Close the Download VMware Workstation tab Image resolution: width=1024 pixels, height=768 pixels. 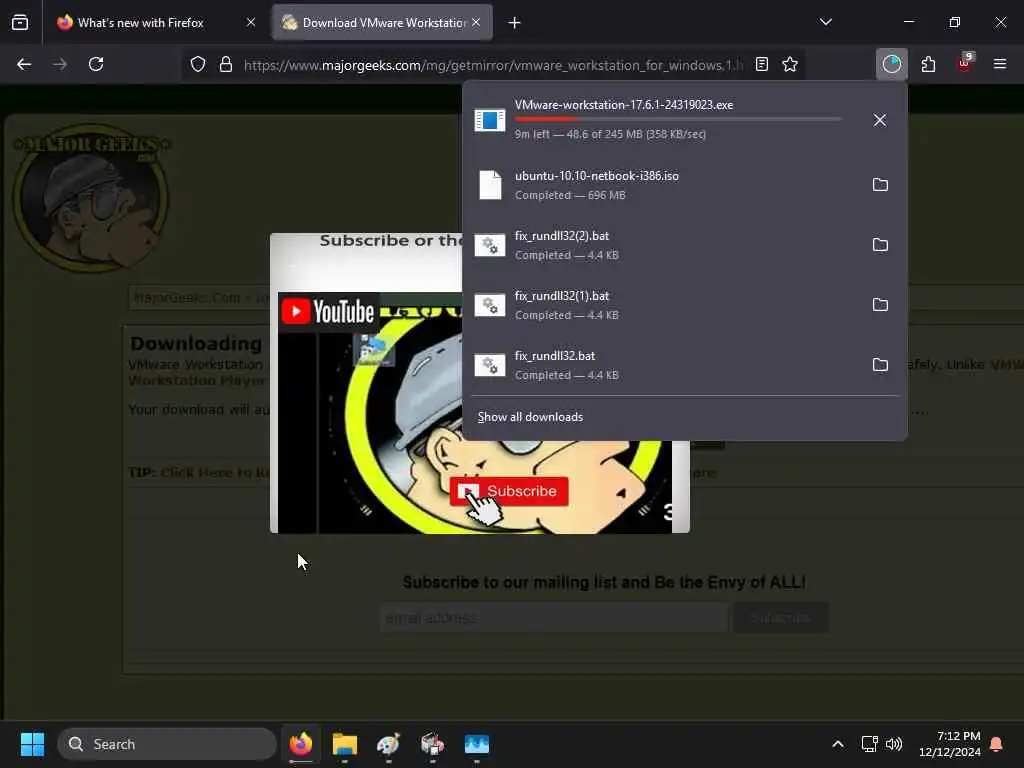pos(476,23)
